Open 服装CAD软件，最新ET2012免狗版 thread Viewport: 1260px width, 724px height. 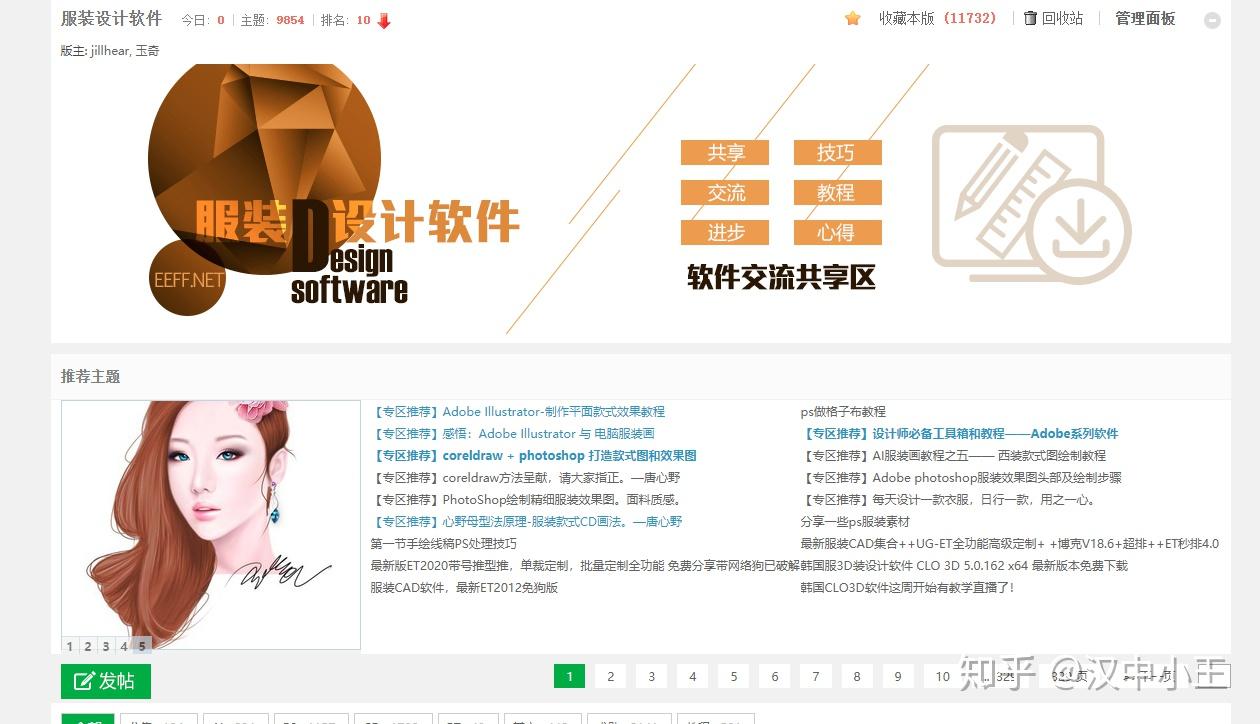pos(464,587)
